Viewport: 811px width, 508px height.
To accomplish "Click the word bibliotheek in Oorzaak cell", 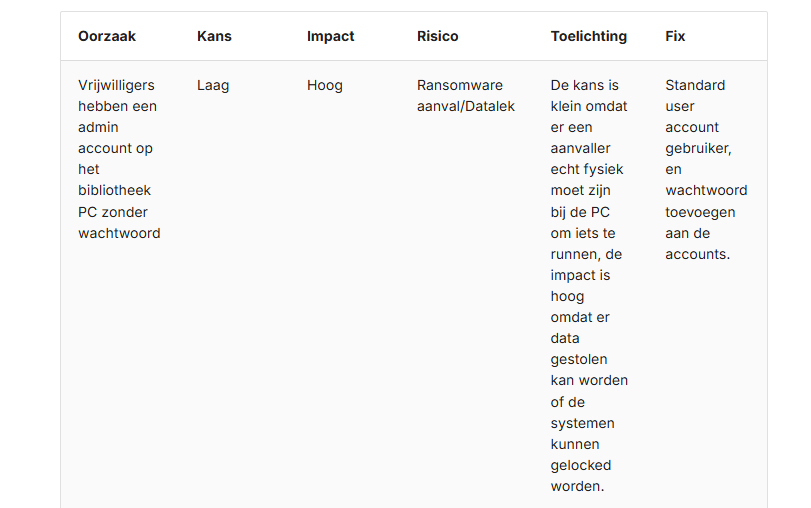I will pyautogui.click(x=114, y=190).
